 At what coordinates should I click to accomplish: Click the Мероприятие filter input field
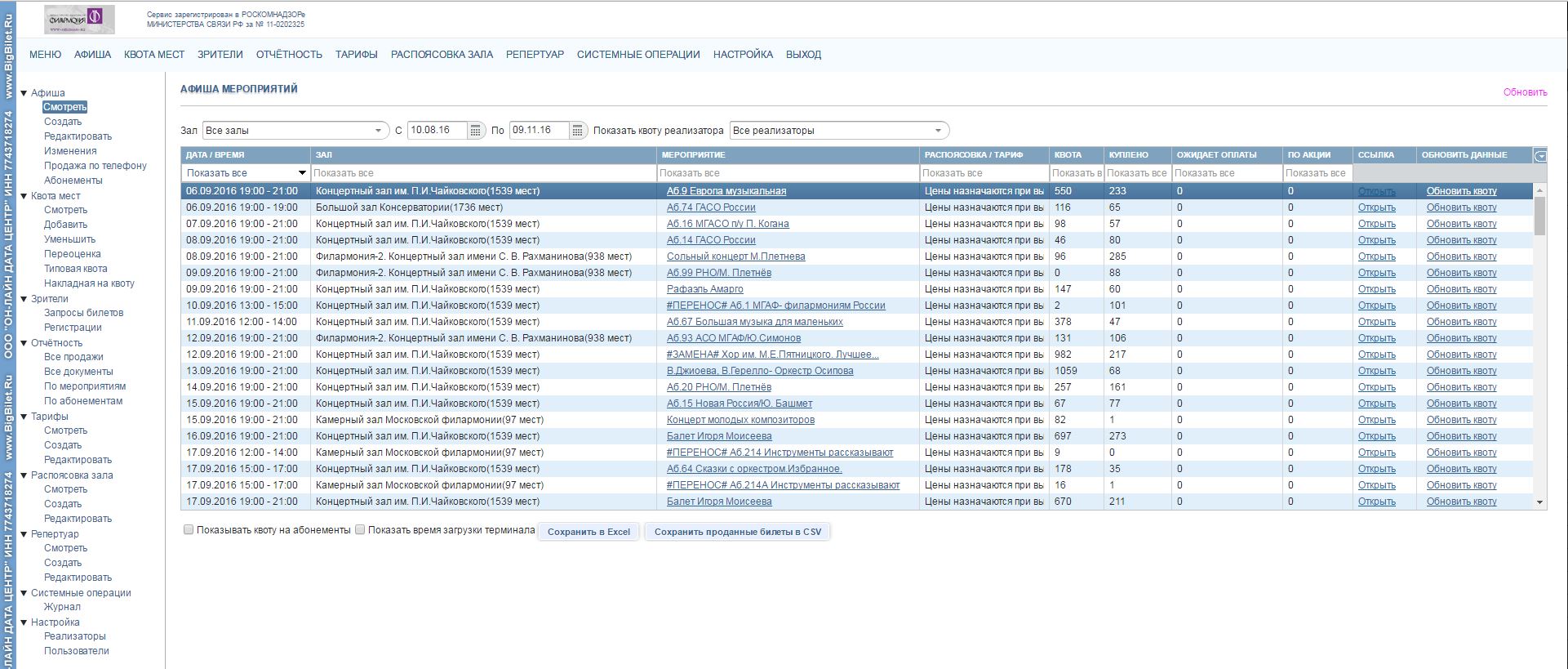coord(788,173)
